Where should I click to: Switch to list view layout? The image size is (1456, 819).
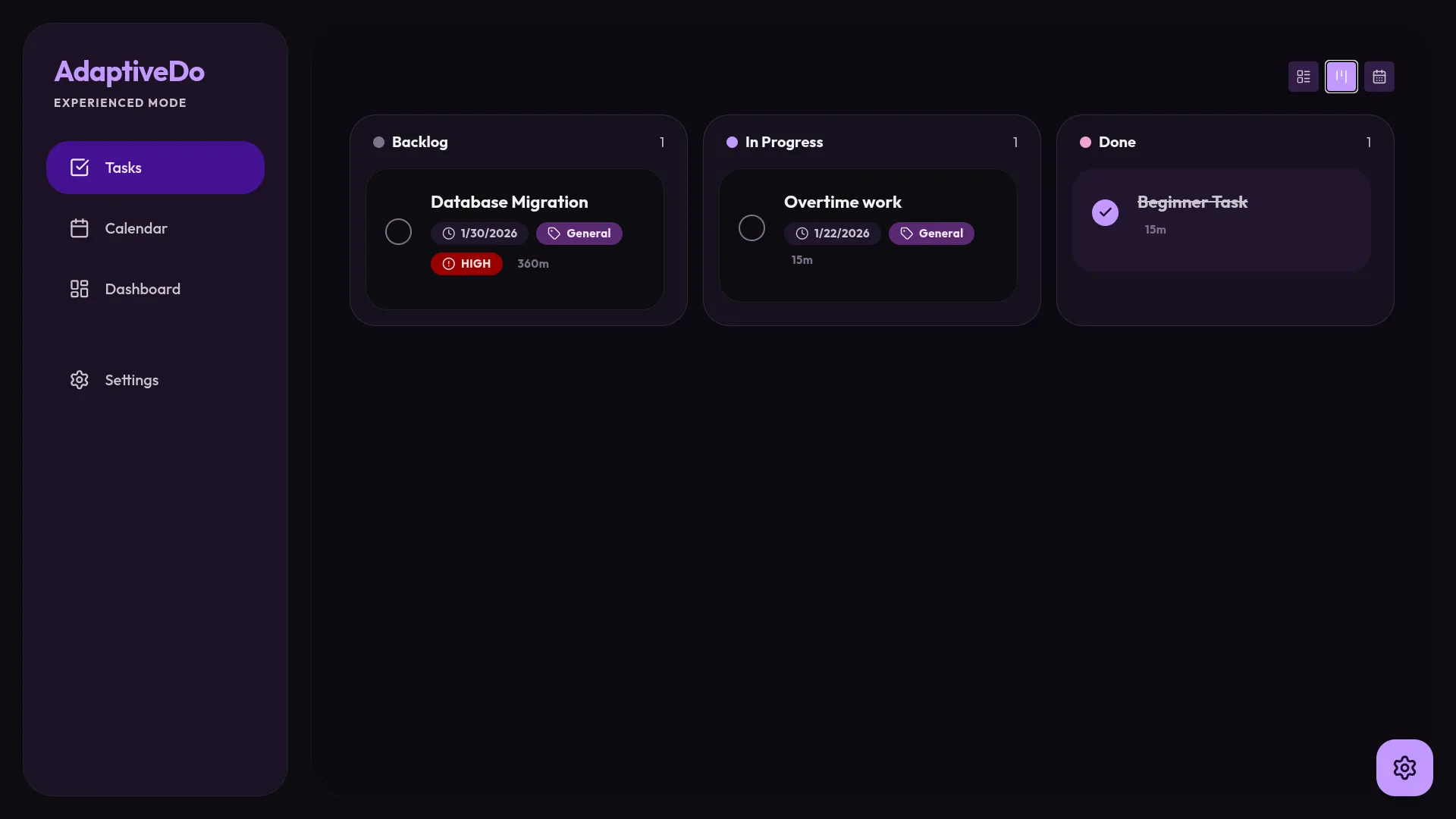tap(1303, 77)
